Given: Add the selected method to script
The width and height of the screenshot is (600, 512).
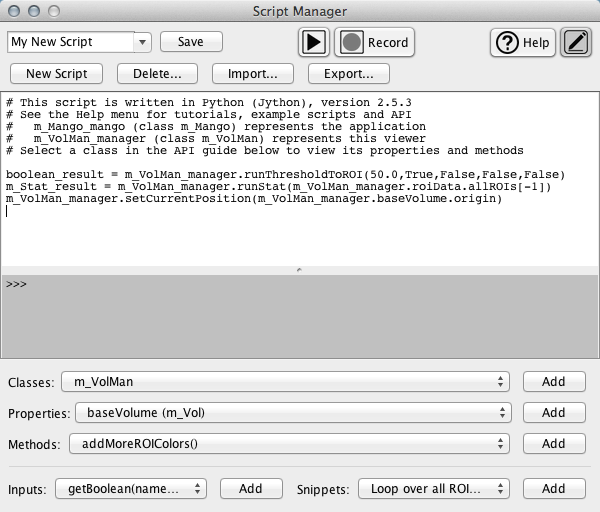Looking at the screenshot, I should [x=554, y=443].
